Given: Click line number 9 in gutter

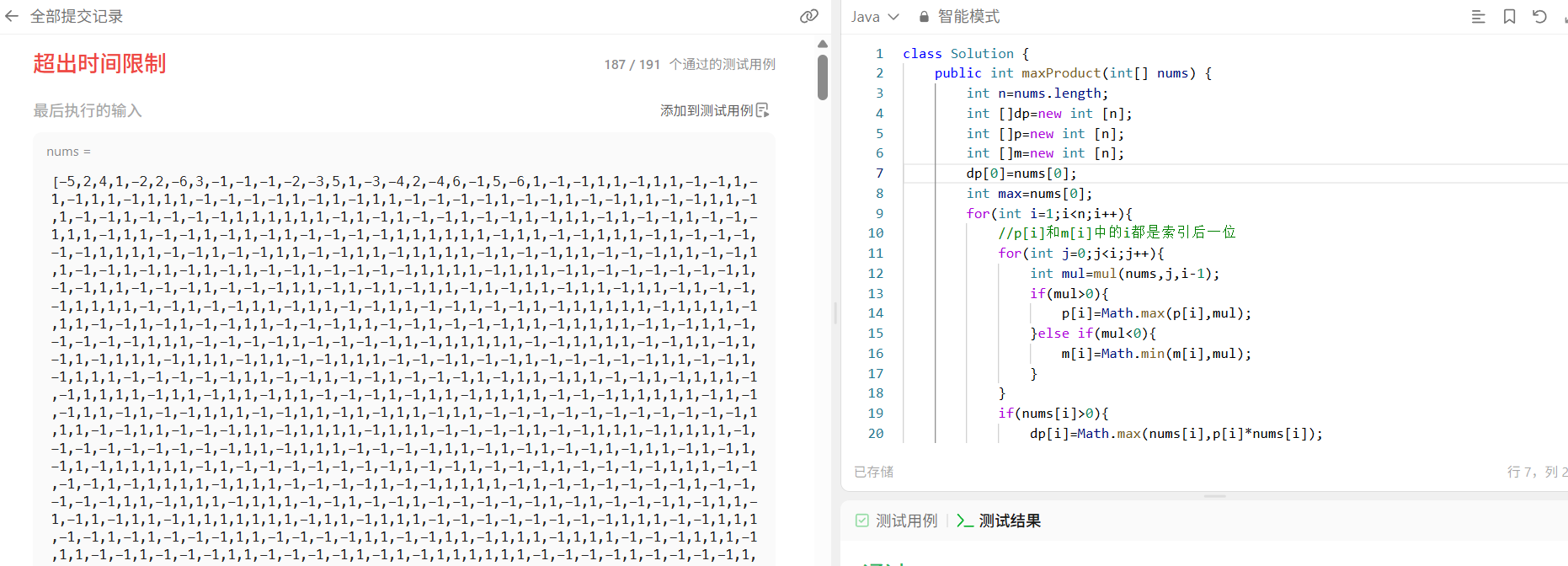Looking at the screenshot, I should (879, 213).
